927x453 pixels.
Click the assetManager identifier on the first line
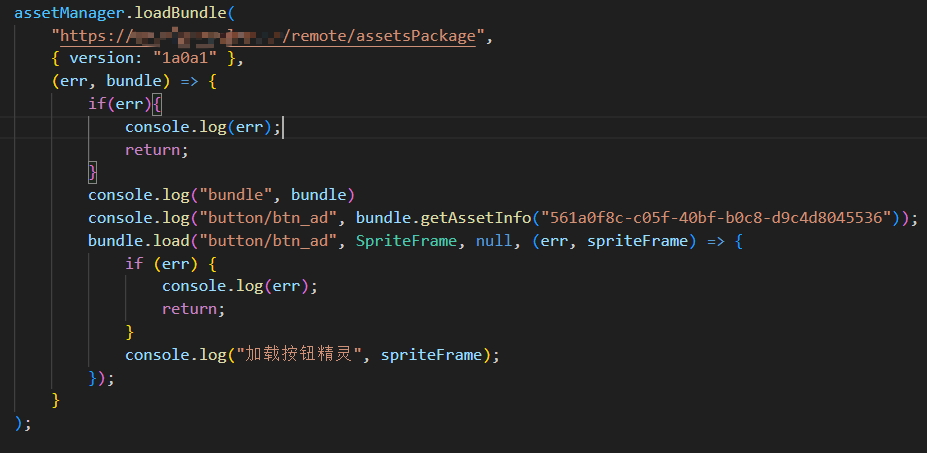(x=60, y=13)
